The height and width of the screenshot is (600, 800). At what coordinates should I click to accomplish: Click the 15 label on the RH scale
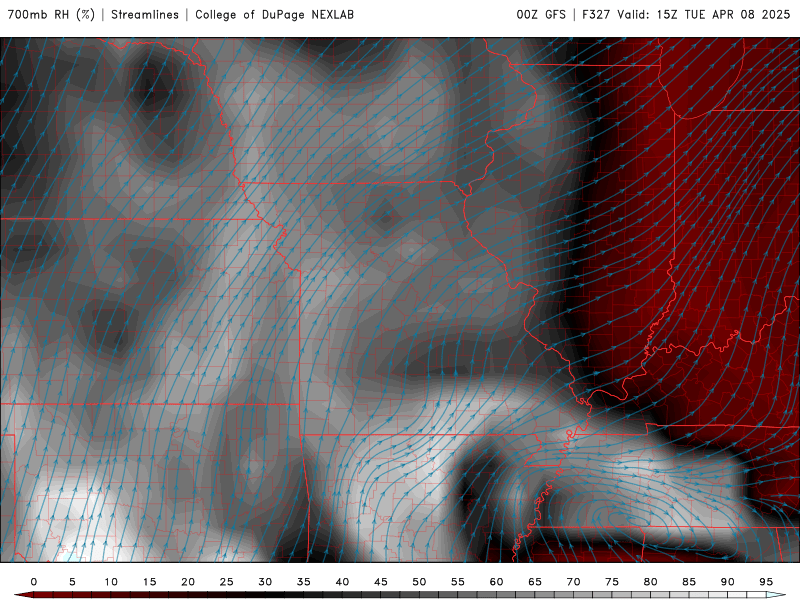(x=149, y=582)
